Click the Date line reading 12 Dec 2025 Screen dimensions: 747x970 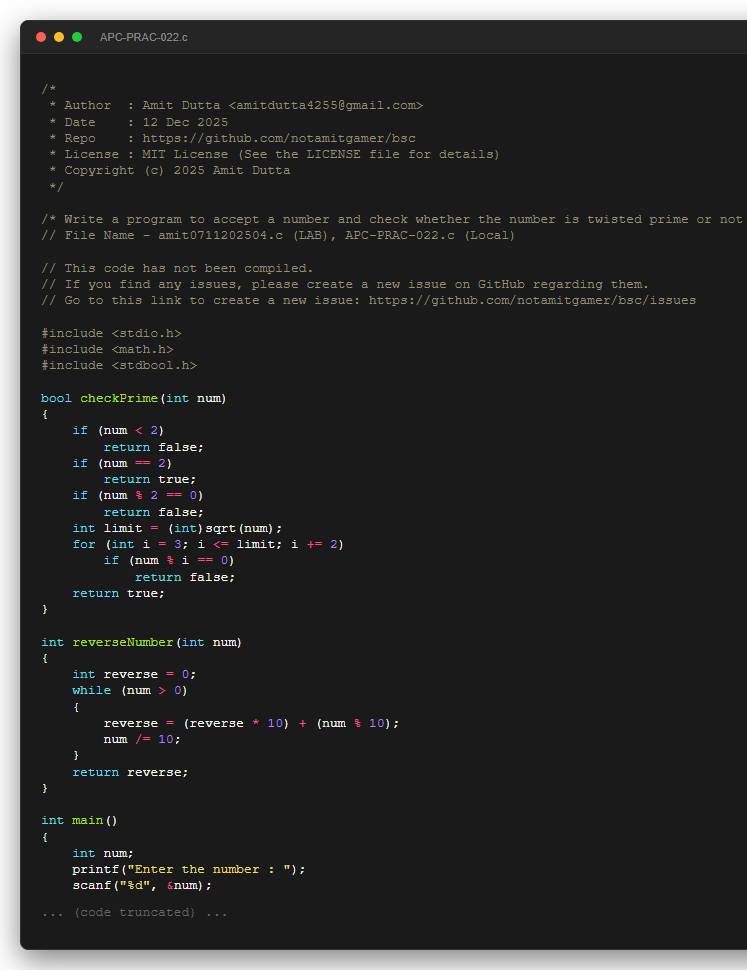(x=139, y=122)
